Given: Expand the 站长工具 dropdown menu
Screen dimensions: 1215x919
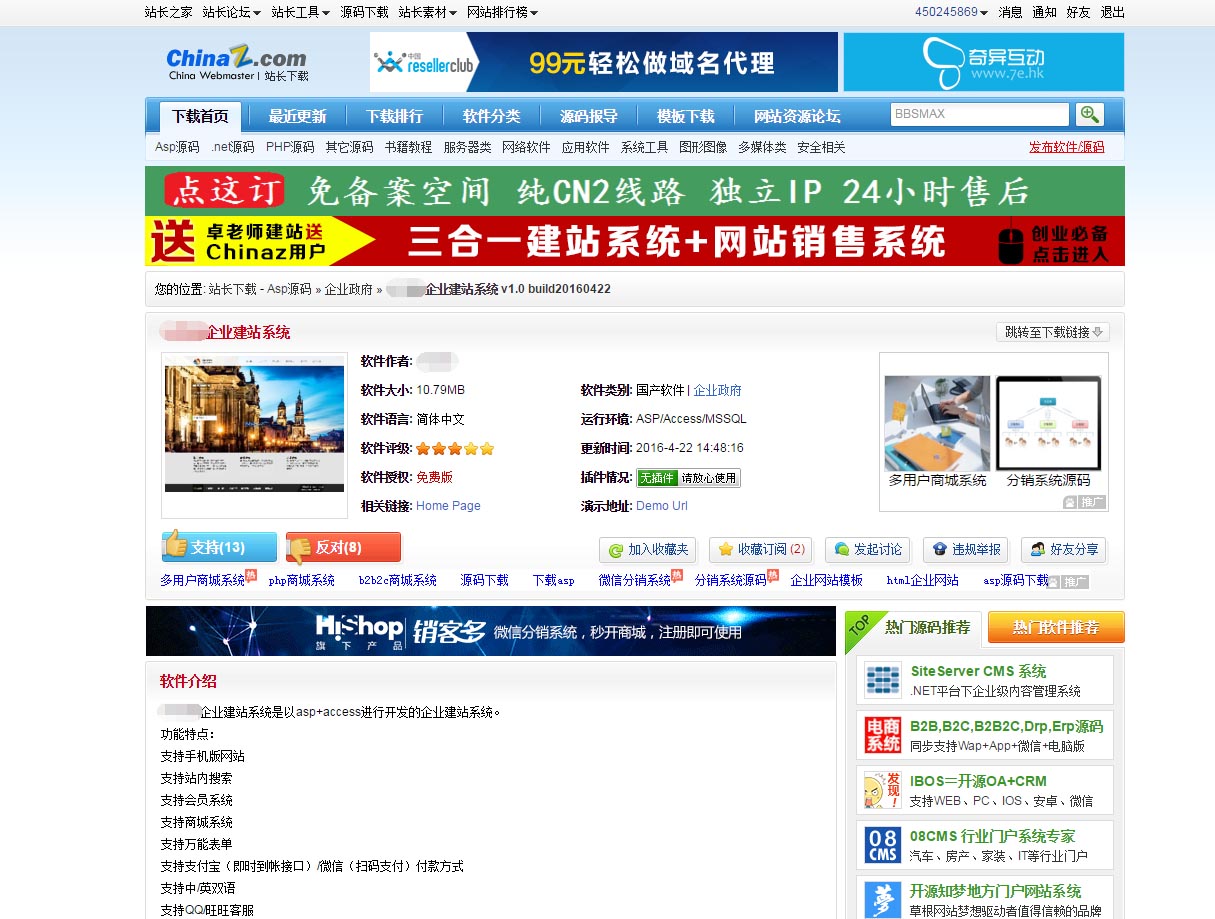Looking at the screenshot, I should pyautogui.click(x=300, y=13).
